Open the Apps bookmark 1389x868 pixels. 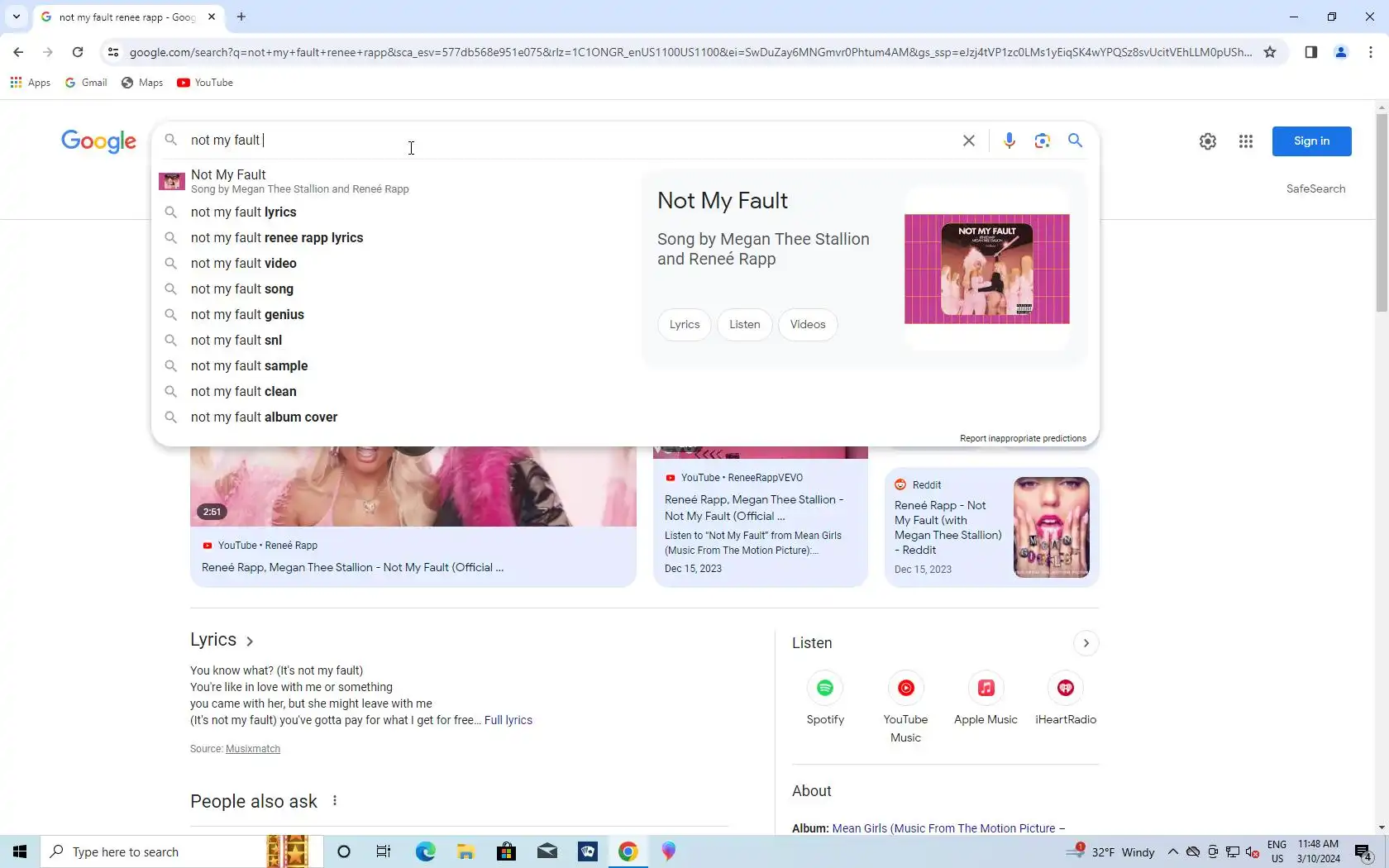click(x=31, y=83)
